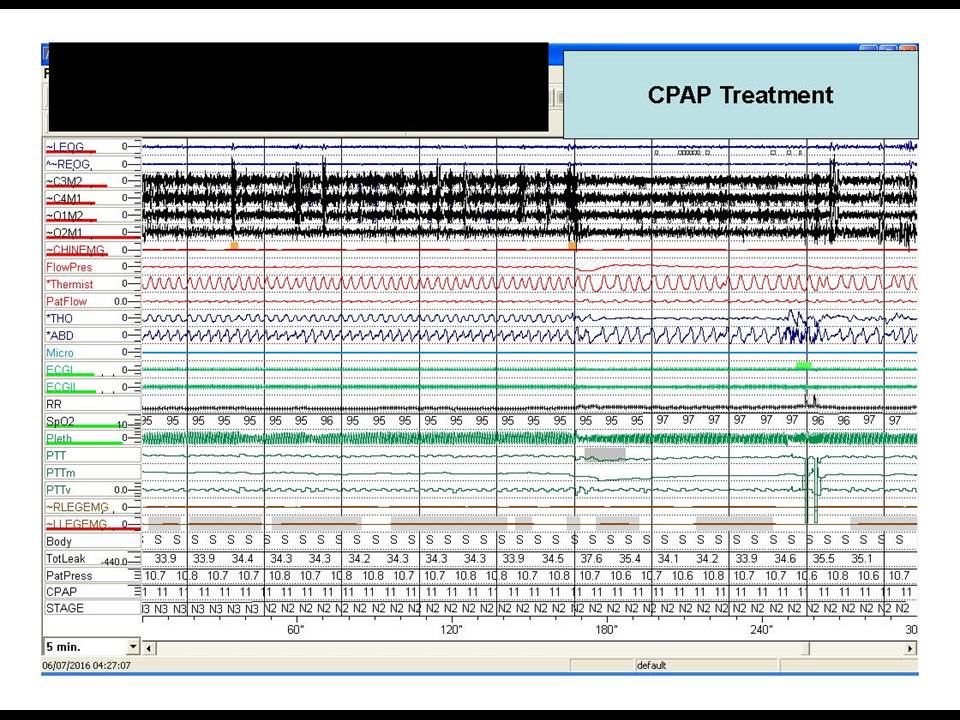
Task: Select the RR channel label
Action: click(x=53, y=404)
